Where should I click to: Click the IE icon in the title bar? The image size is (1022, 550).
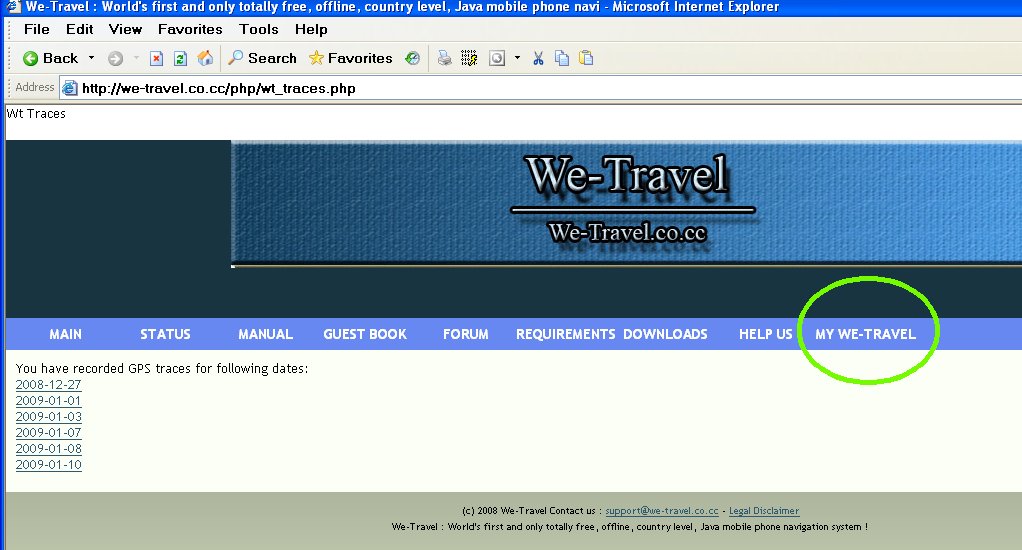coord(13,7)
